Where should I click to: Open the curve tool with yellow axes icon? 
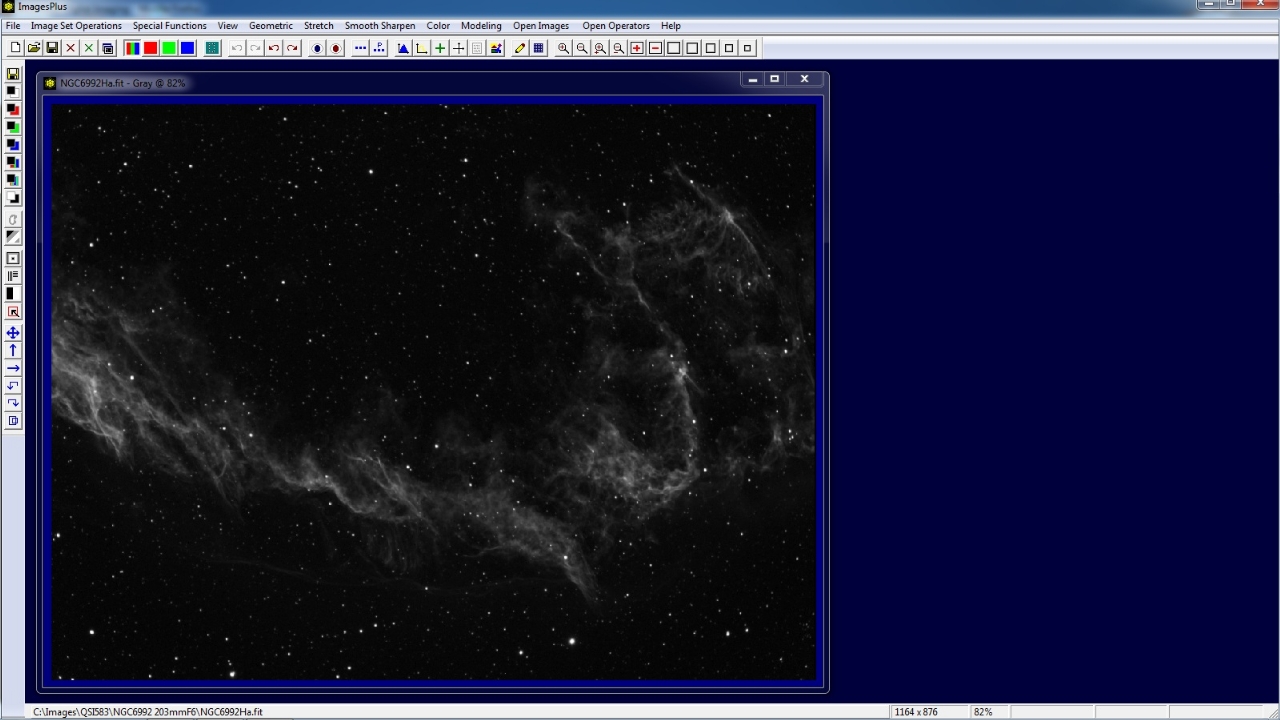[x=421, y=48]
